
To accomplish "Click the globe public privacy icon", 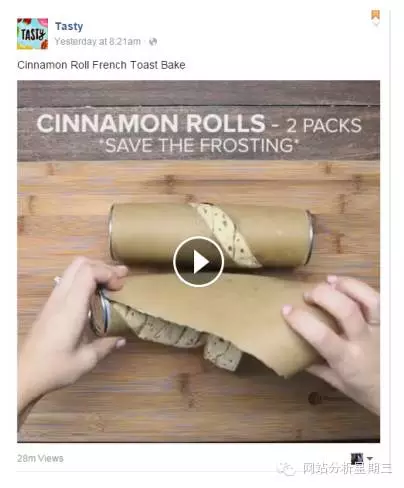I will coord(153,42).
